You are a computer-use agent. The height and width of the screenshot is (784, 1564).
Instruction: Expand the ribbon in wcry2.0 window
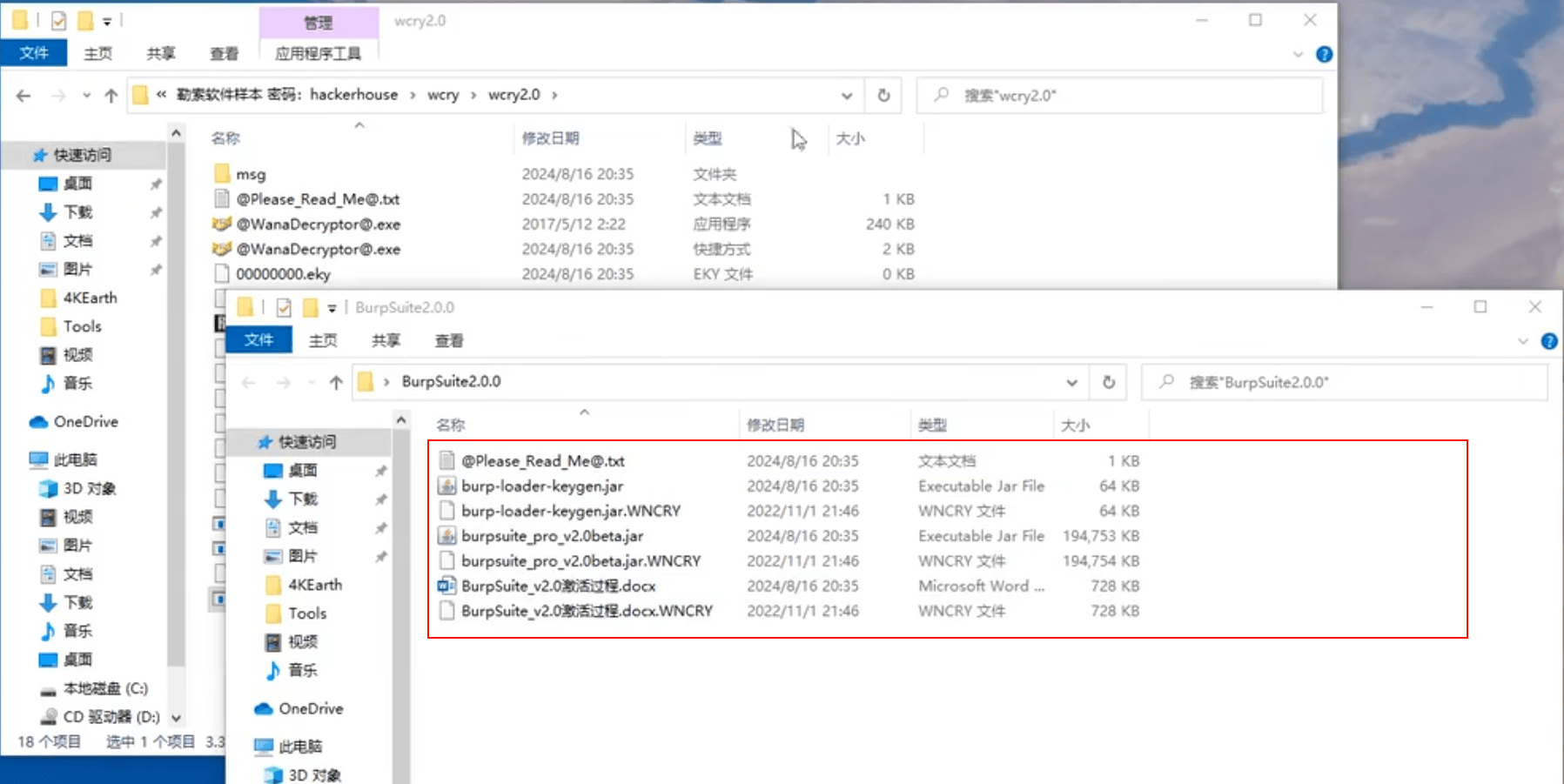pyautogui.click(x=1298, y=54)
